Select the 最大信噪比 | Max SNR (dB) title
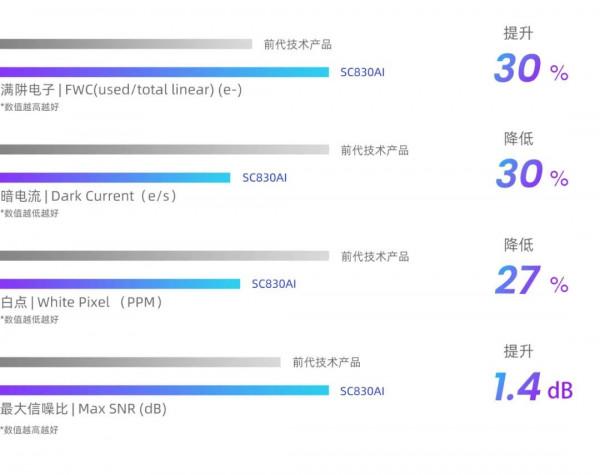The image size is (600, 475). (83, 409)
